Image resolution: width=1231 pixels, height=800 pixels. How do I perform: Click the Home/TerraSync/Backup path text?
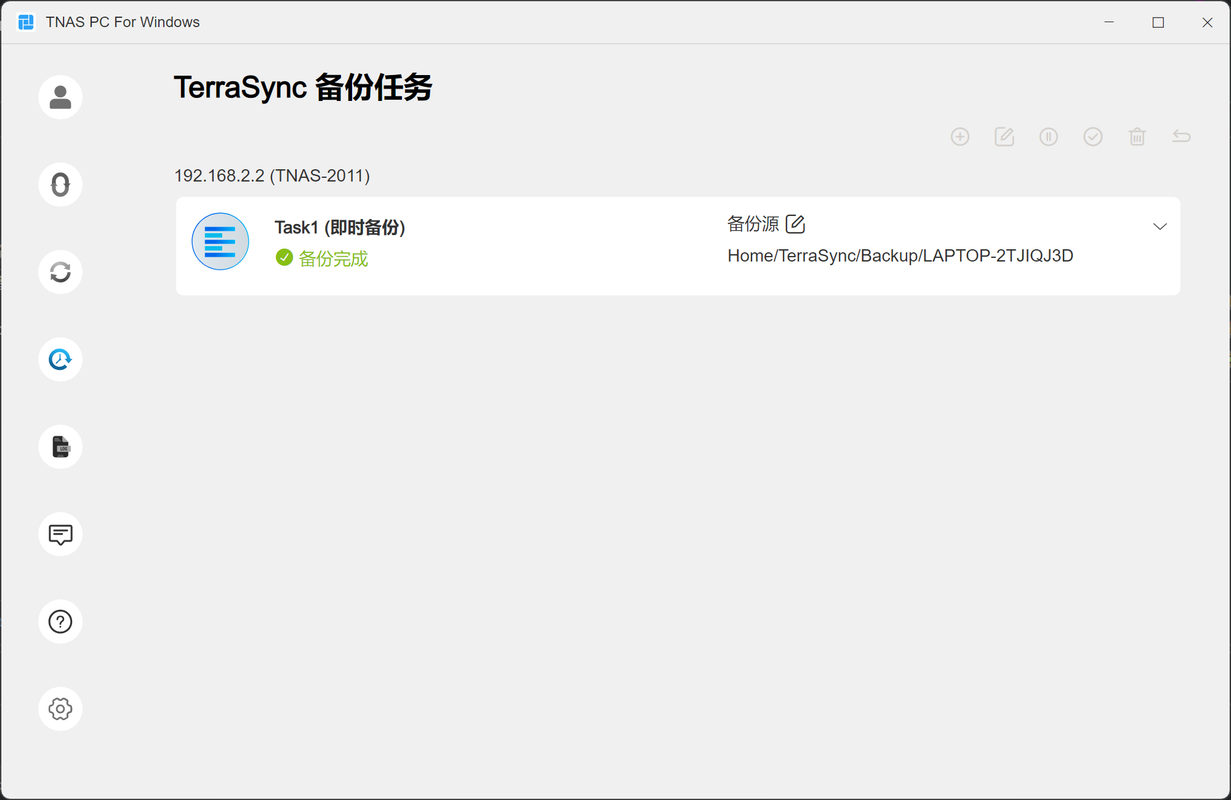tap(900, 256)
